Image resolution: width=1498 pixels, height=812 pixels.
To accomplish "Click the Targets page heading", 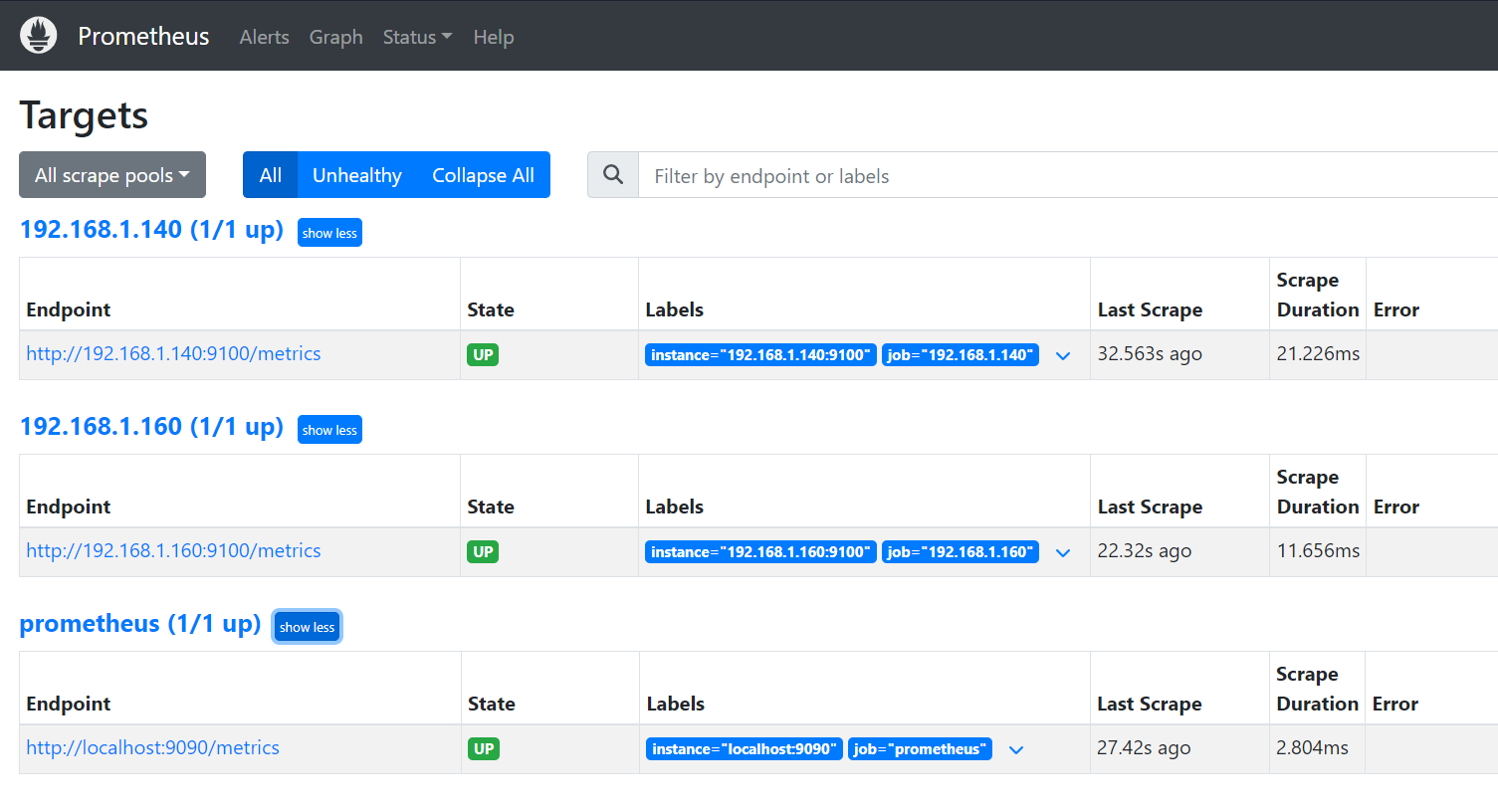I will point(84,116).
